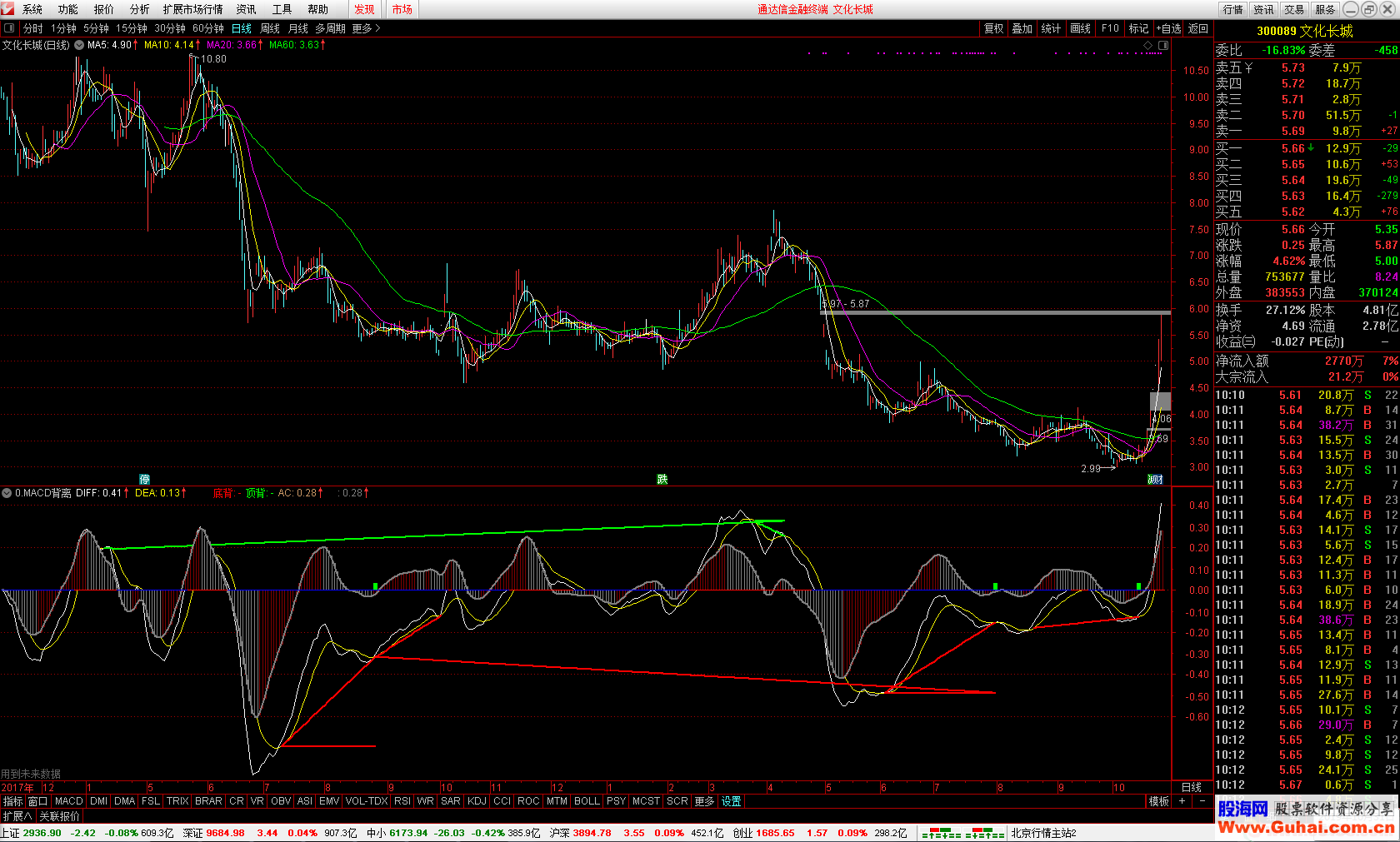This screenshot has height=842, width=1400.
Task: Open the 帮助 menu
Action: pos(318,9)
